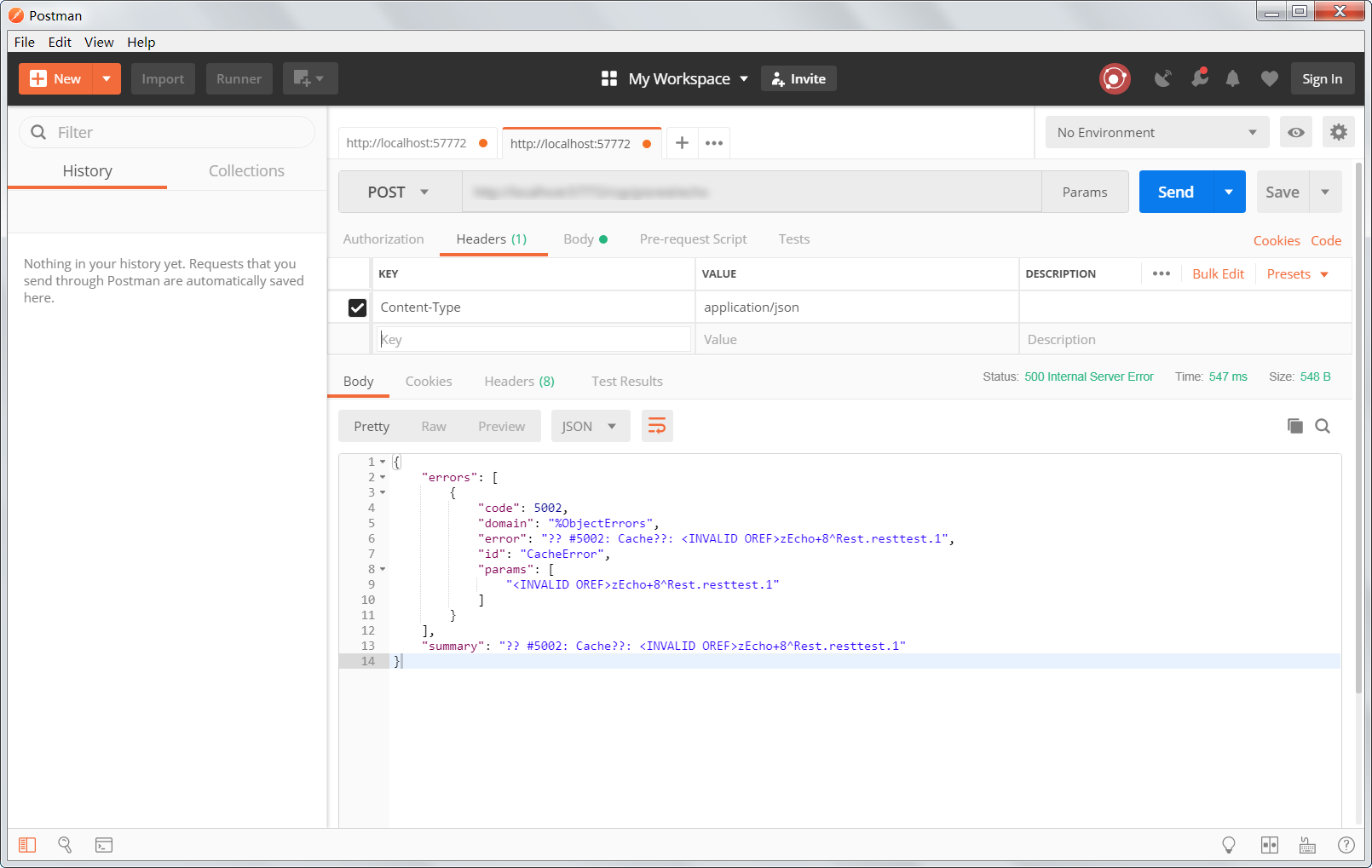Open new window icon button
This screenshot has height=868, width=1372.
coord(310,78)
